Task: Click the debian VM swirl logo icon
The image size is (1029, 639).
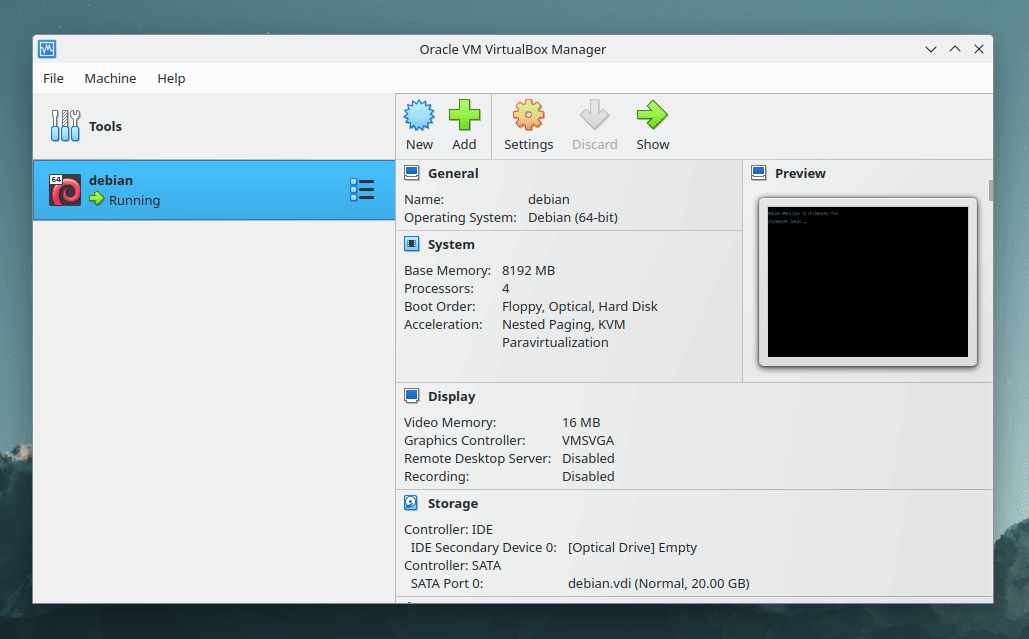Action: coord(65,190)
